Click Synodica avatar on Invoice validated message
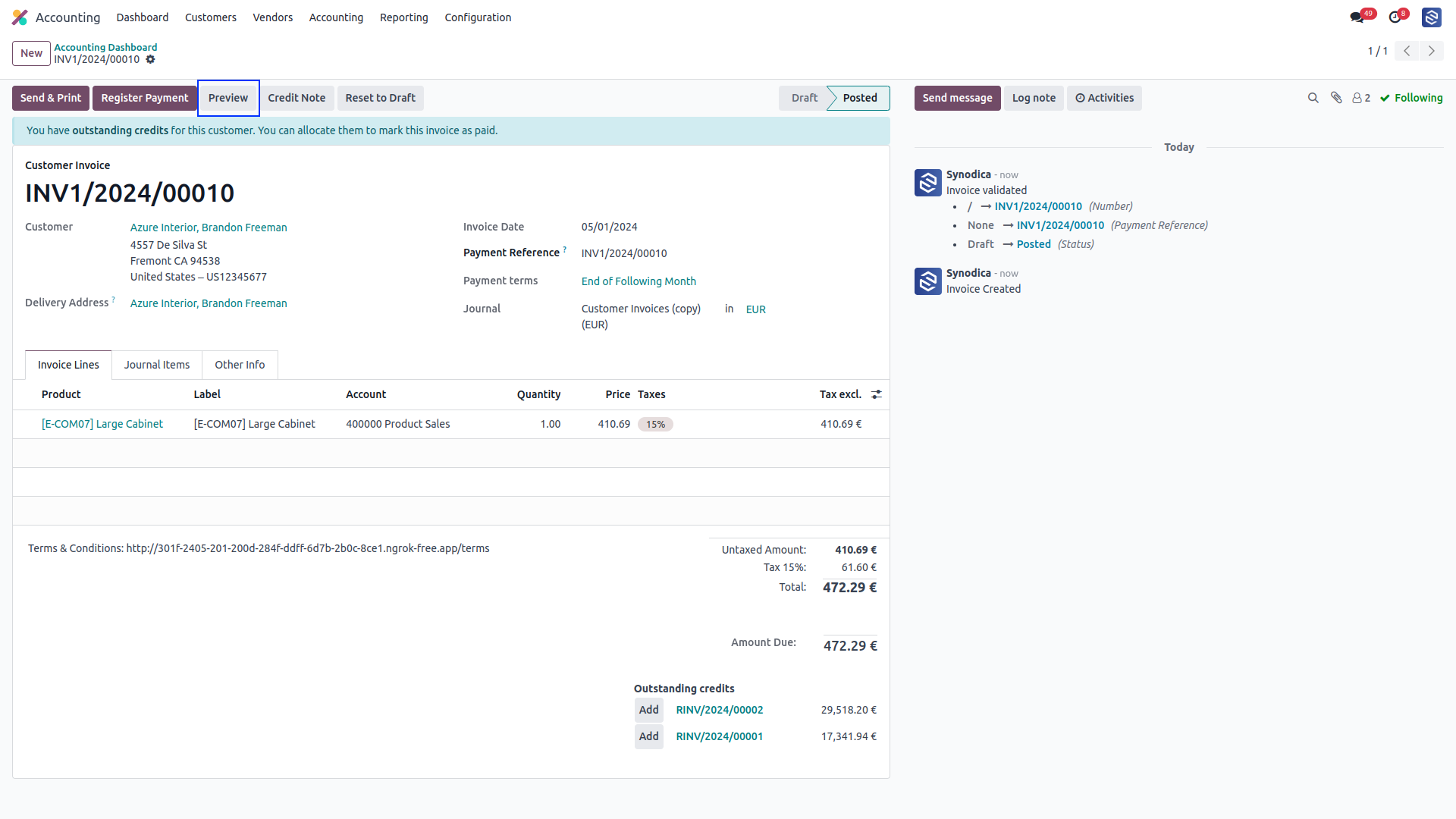The width and height of the screenshot is (1456, 819). (928, 183)
